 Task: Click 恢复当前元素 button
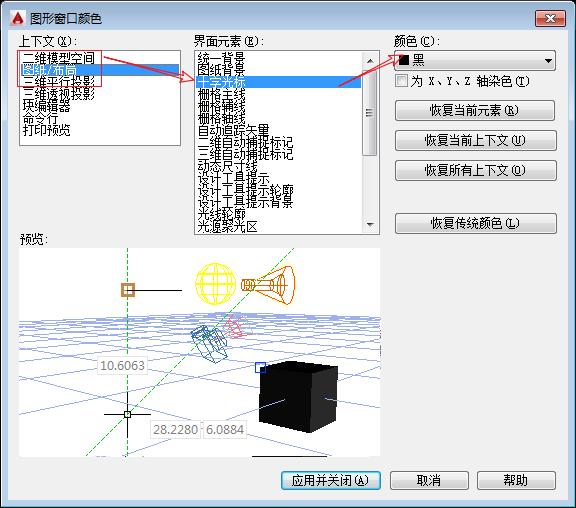pos(475,111)
